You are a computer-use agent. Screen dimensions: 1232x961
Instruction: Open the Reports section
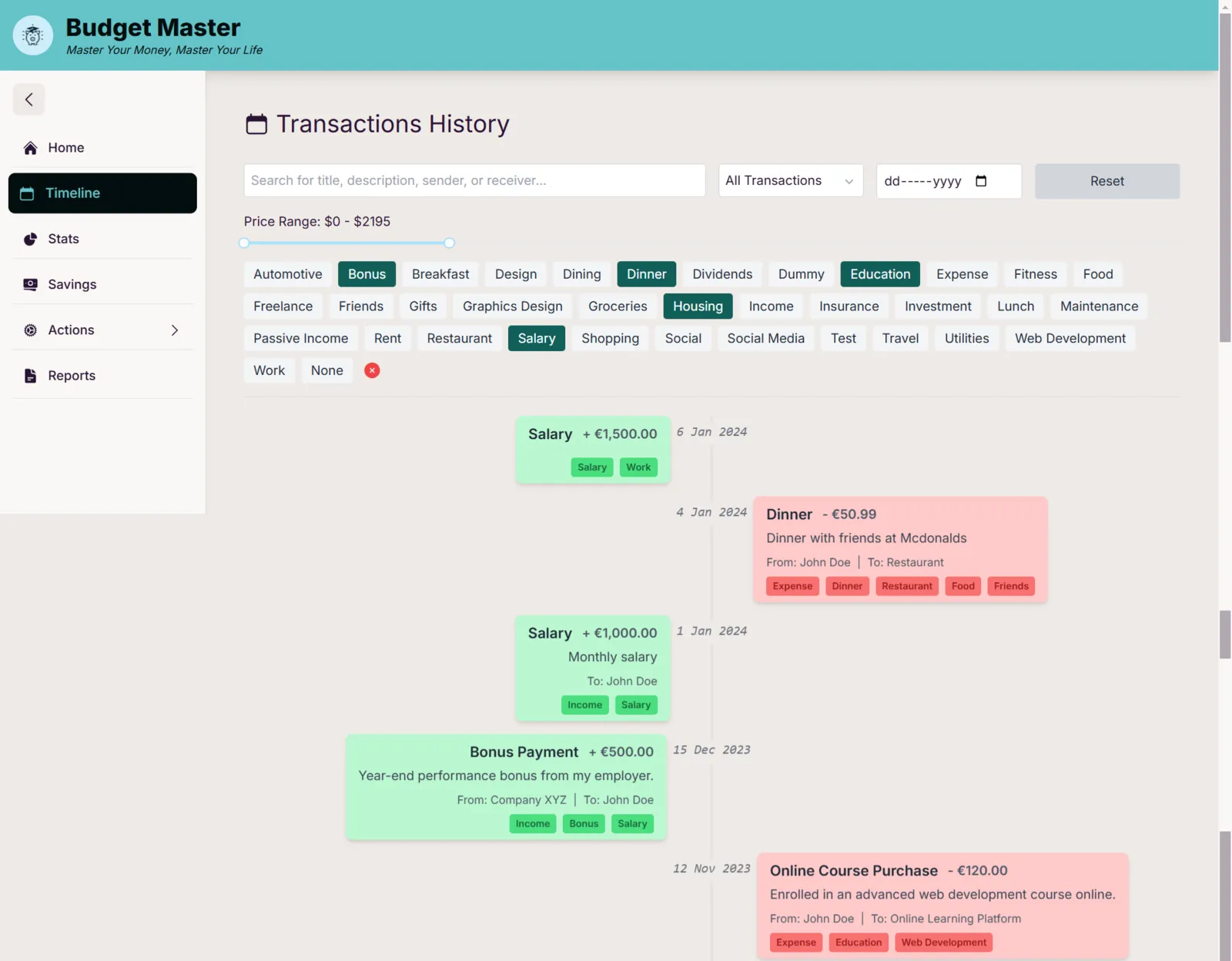click(102, 376)
